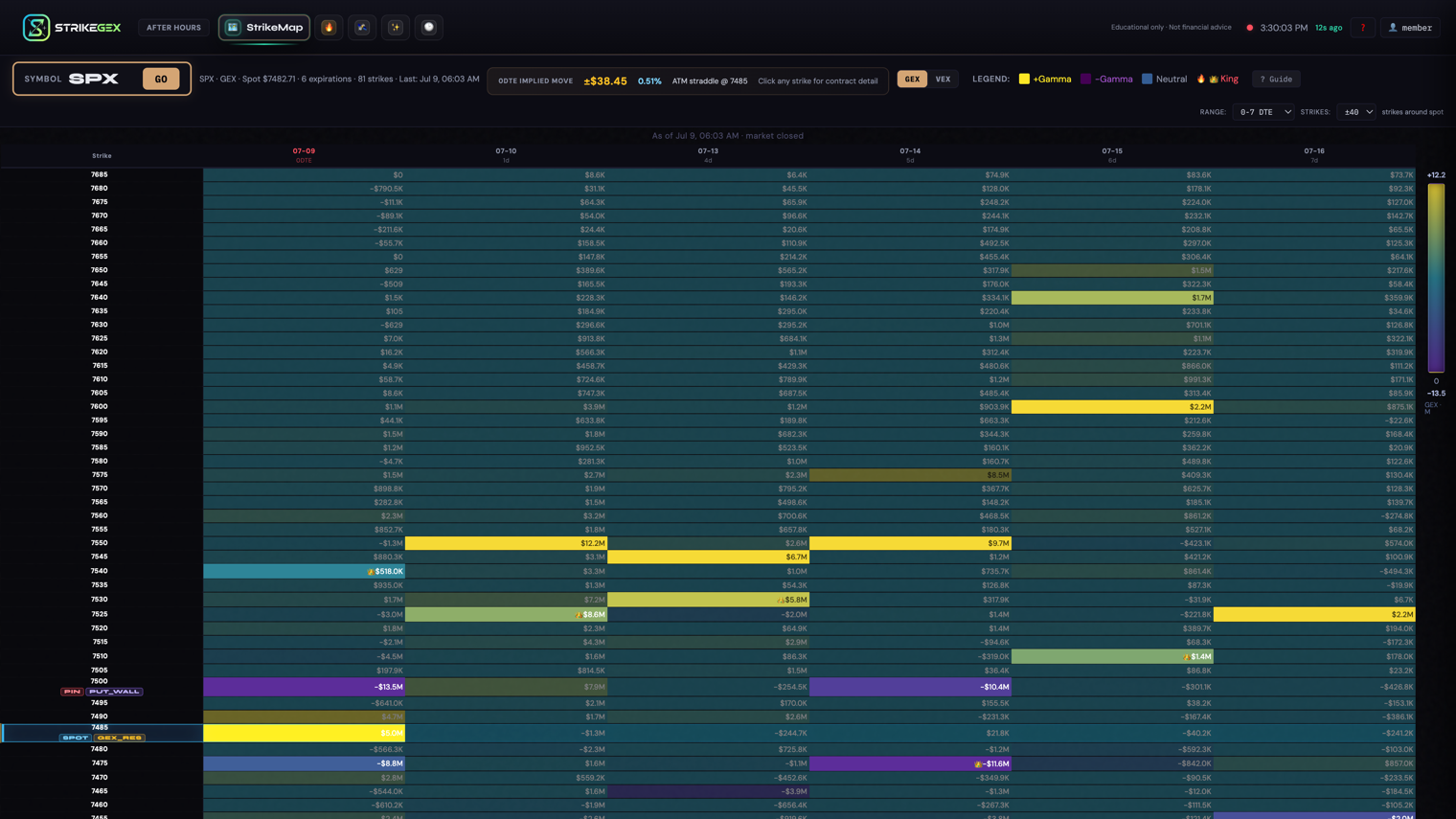
Task: Open the sparkles icon view
Action: 396,28
